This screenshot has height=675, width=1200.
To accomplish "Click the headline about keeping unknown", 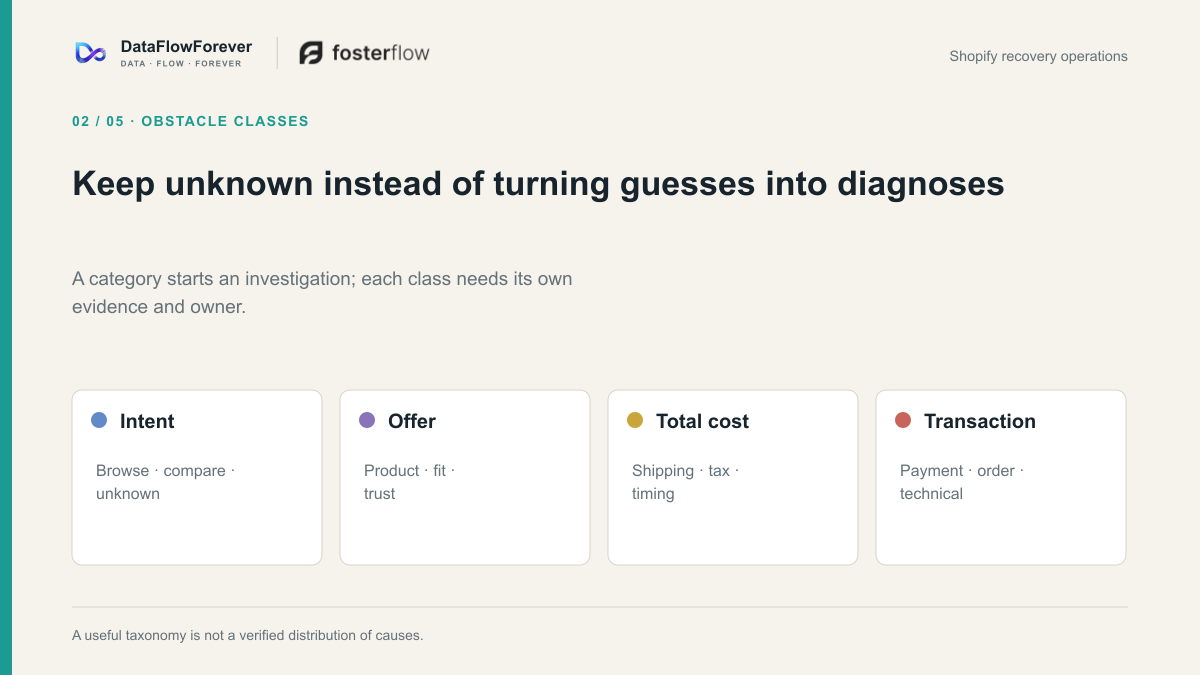I will pyautogui.click(x=538, y=183).
